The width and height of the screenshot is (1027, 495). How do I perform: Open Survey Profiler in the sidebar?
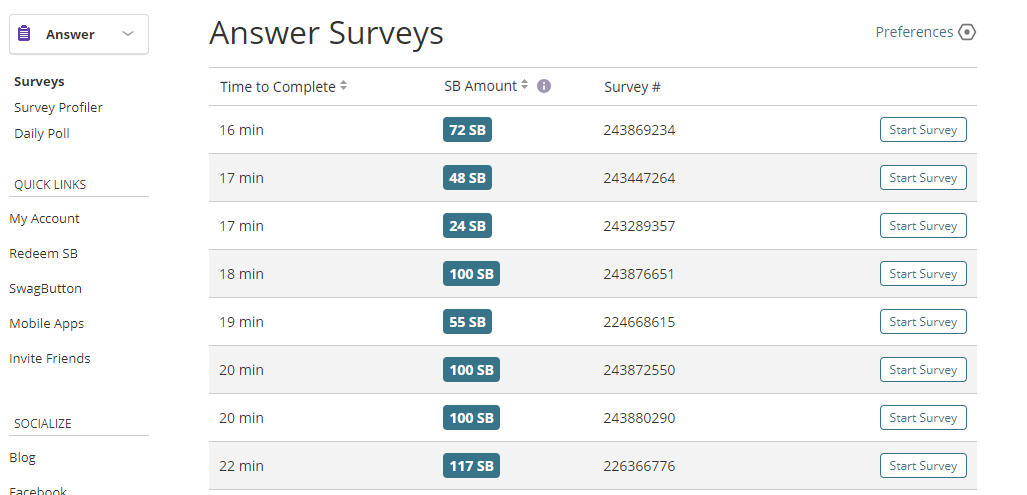tap(58, 107)
